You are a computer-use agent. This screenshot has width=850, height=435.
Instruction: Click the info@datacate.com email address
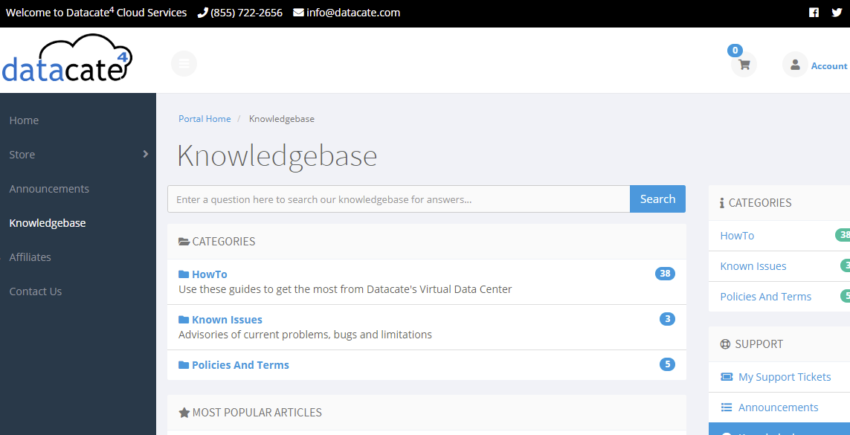pos(353,12)
